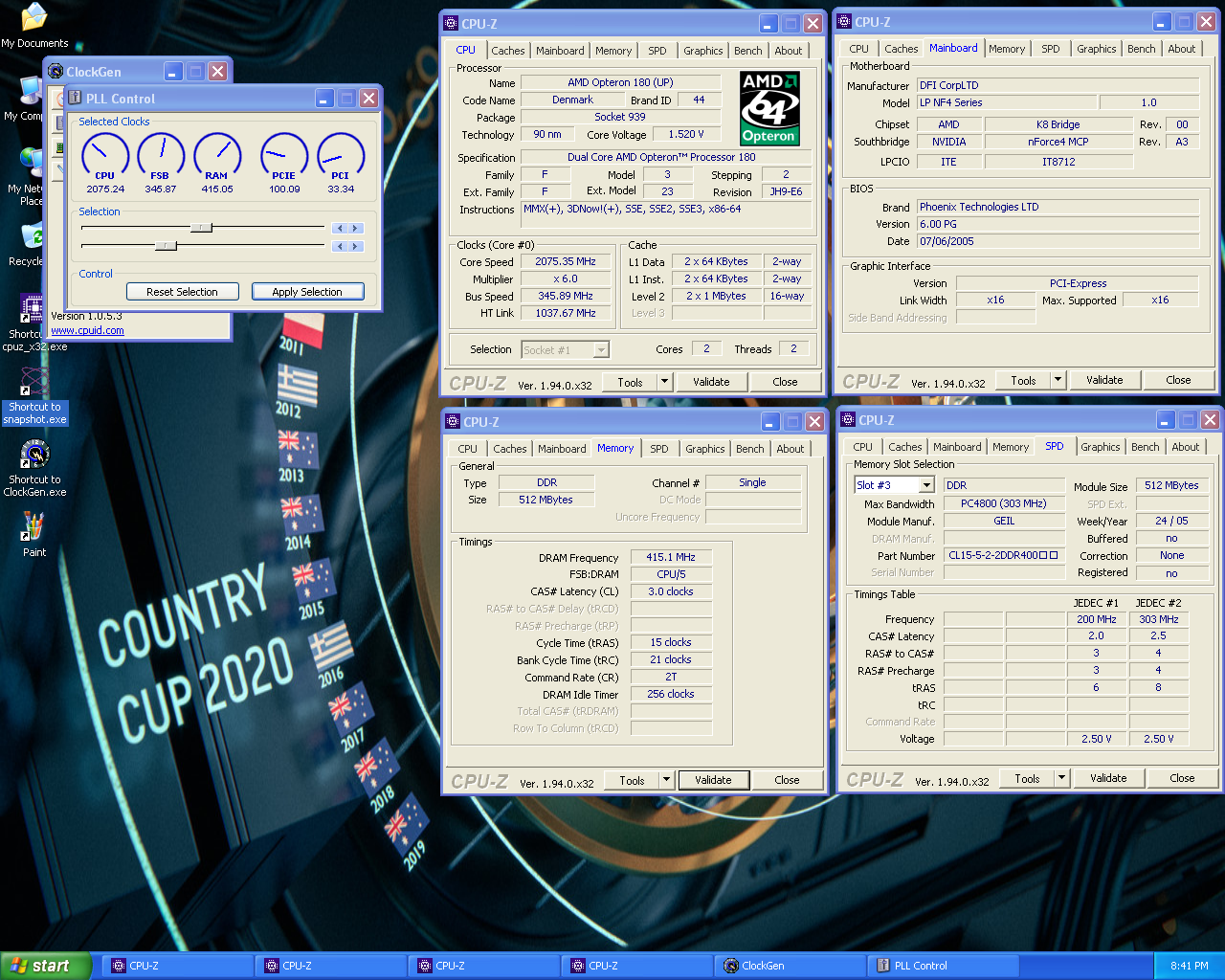Click the Module Manuf. GEIL value
The image size is (1225, 980).
[1004, 521]
